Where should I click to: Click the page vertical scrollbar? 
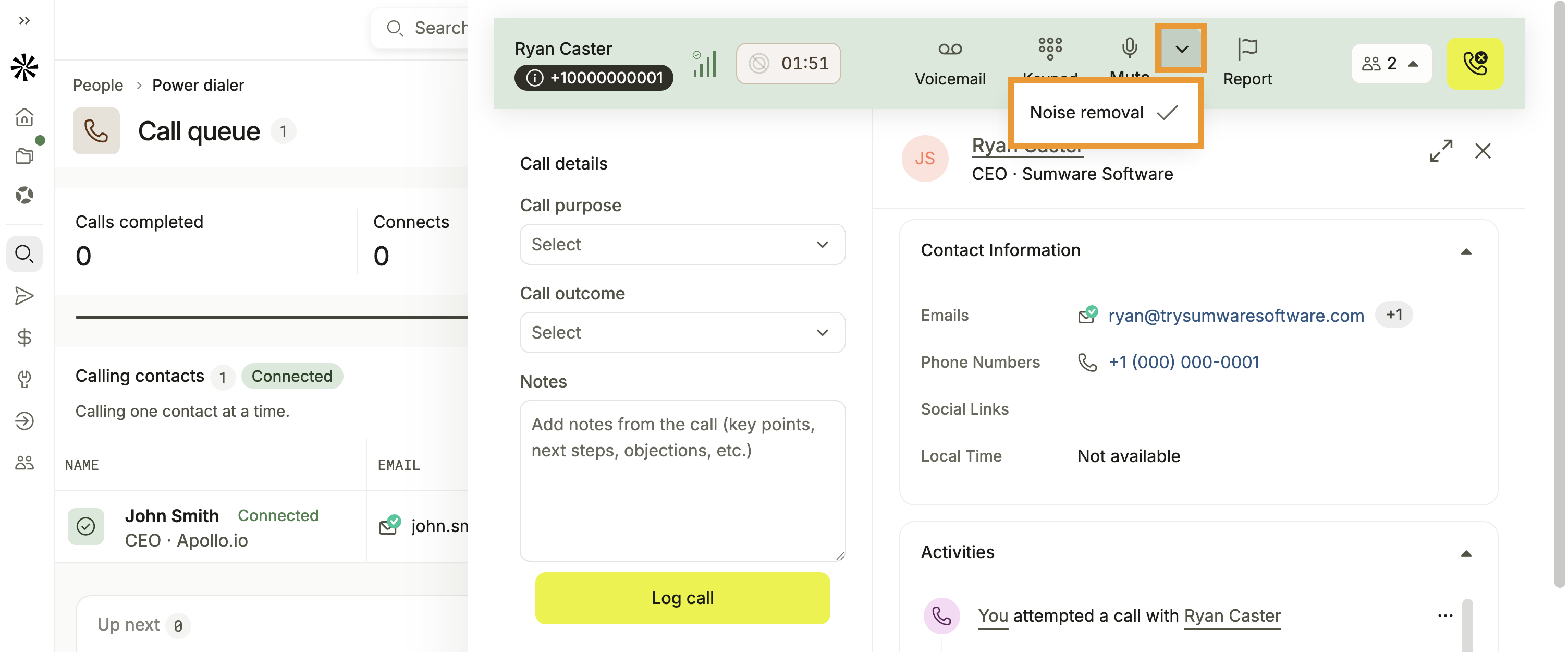[x=1560, y=294]
